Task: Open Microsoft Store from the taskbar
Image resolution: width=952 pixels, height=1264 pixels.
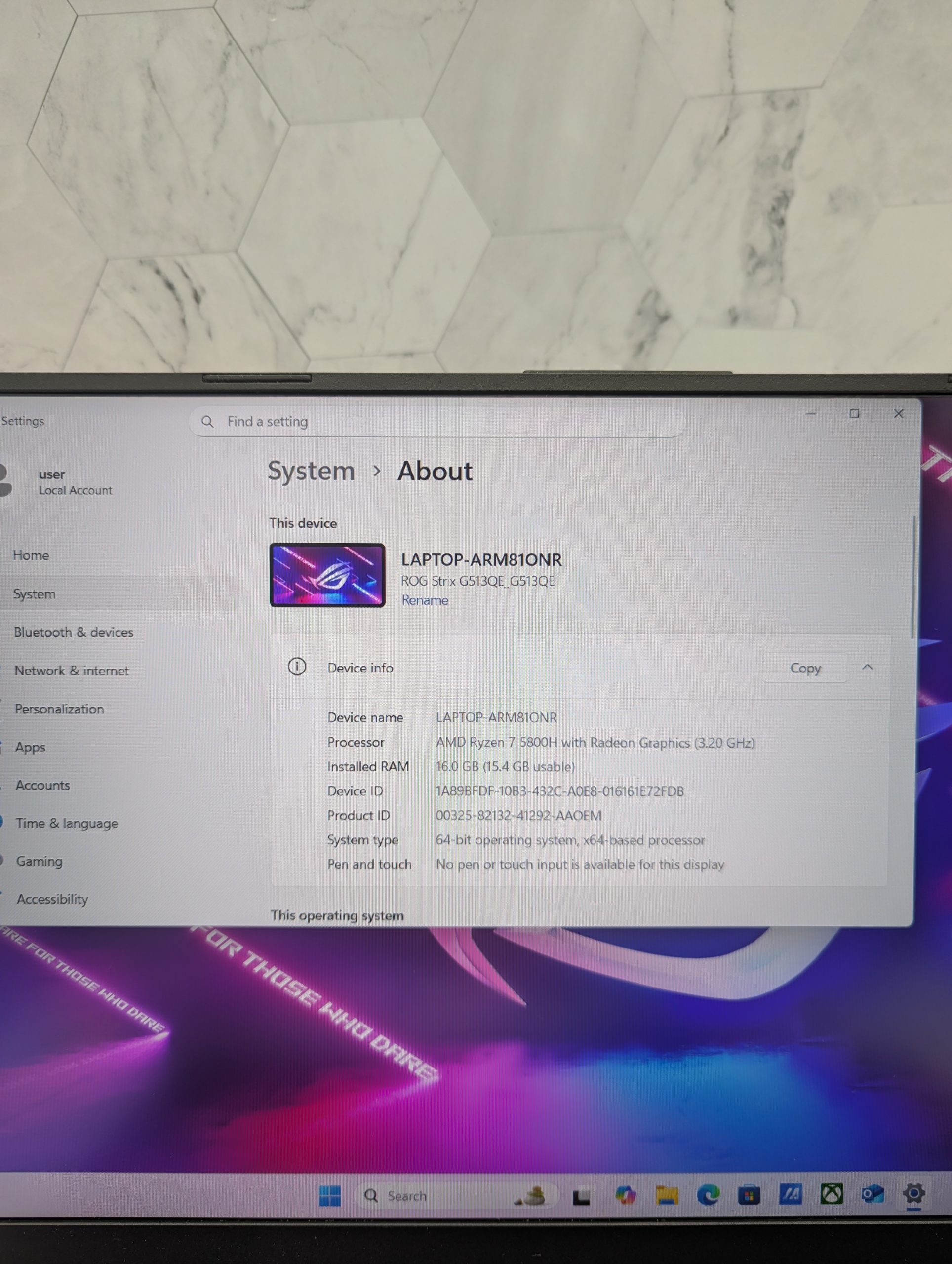Action: coord(749,1194)
